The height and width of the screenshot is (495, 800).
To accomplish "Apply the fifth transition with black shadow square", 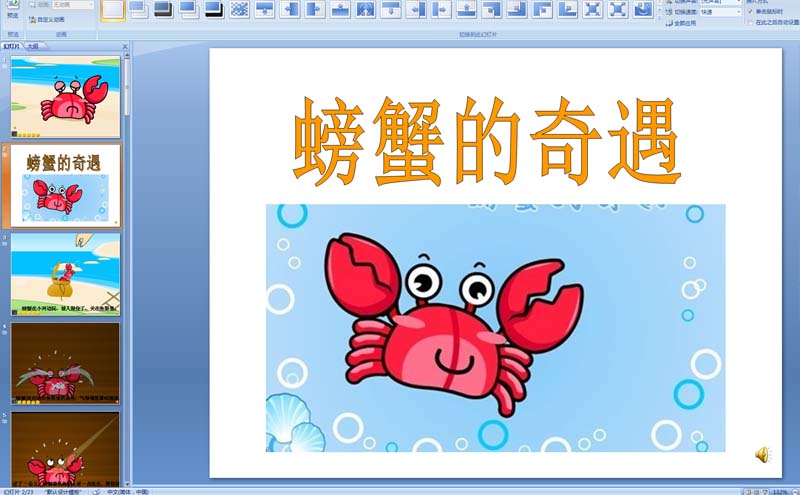I will pyautogui.click(x=214, y=10).
